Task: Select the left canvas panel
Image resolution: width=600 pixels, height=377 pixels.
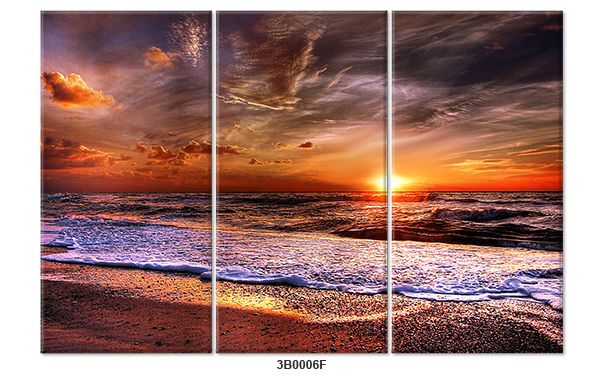Action: pyautogui.click(x=126, y=182)
